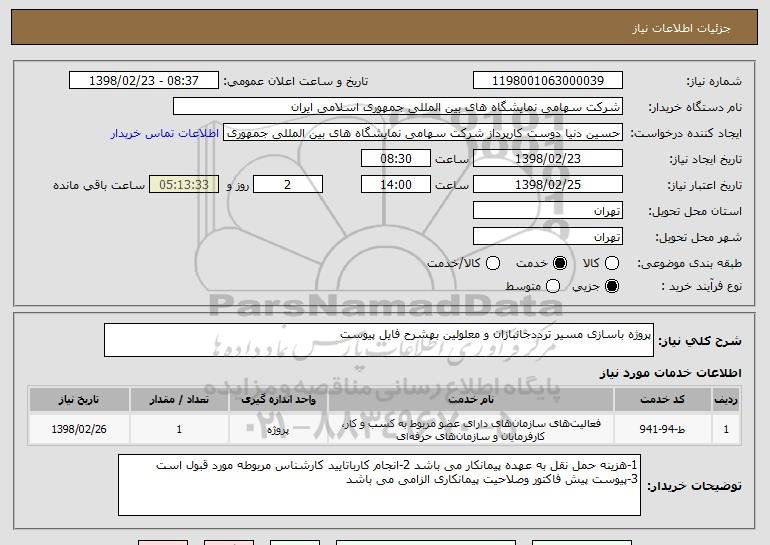Viewport: 770px width, 545px height.
Task: Click the ساعت باقی مانده label
Action: [x=99, y=185]
